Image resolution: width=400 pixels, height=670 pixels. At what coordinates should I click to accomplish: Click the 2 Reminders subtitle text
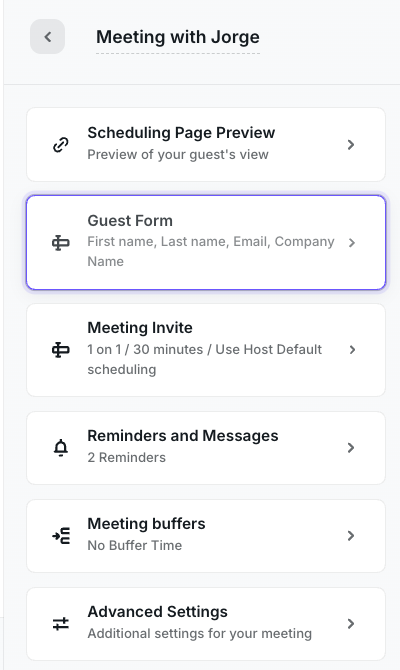pos(126,458)
